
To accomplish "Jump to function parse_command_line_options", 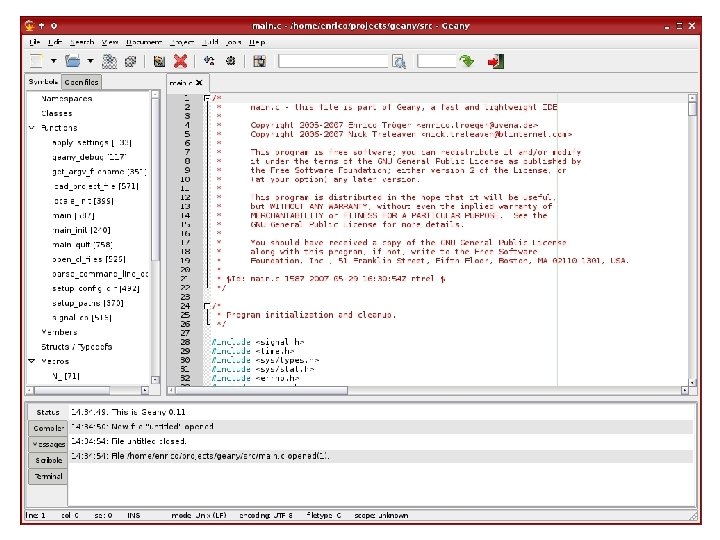I will point(100,274).
